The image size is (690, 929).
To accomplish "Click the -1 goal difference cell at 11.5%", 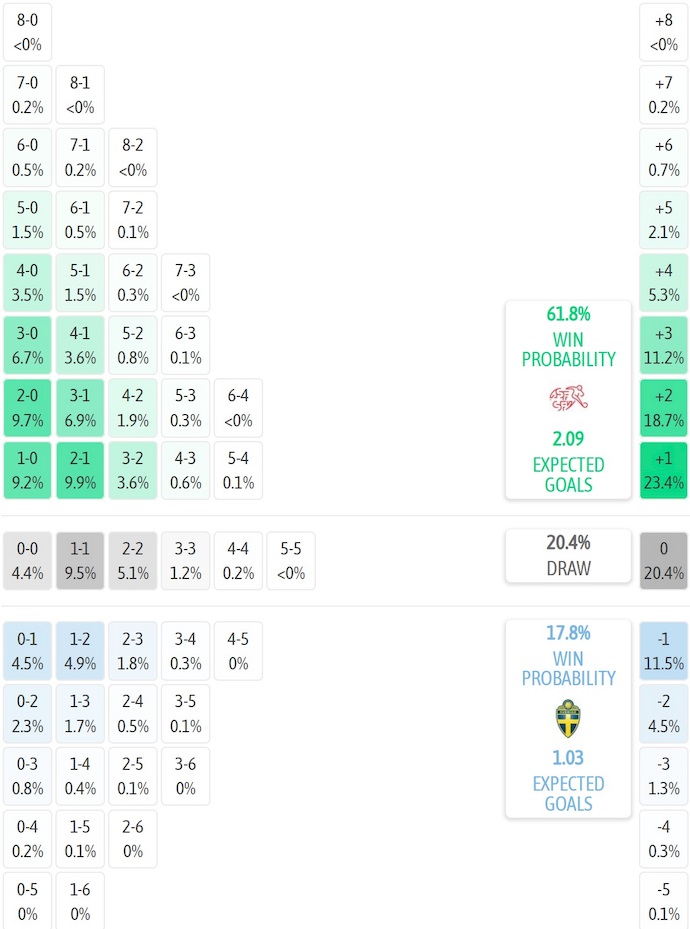I will point(664,651).
